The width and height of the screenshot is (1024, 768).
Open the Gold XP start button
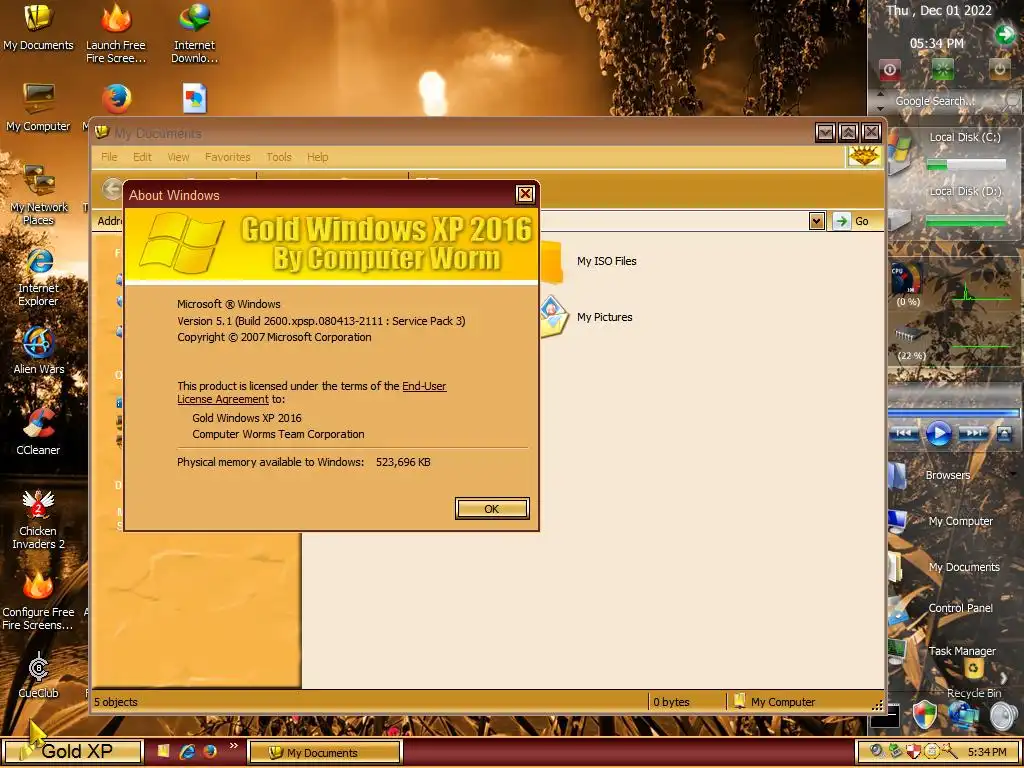point(72,751)
